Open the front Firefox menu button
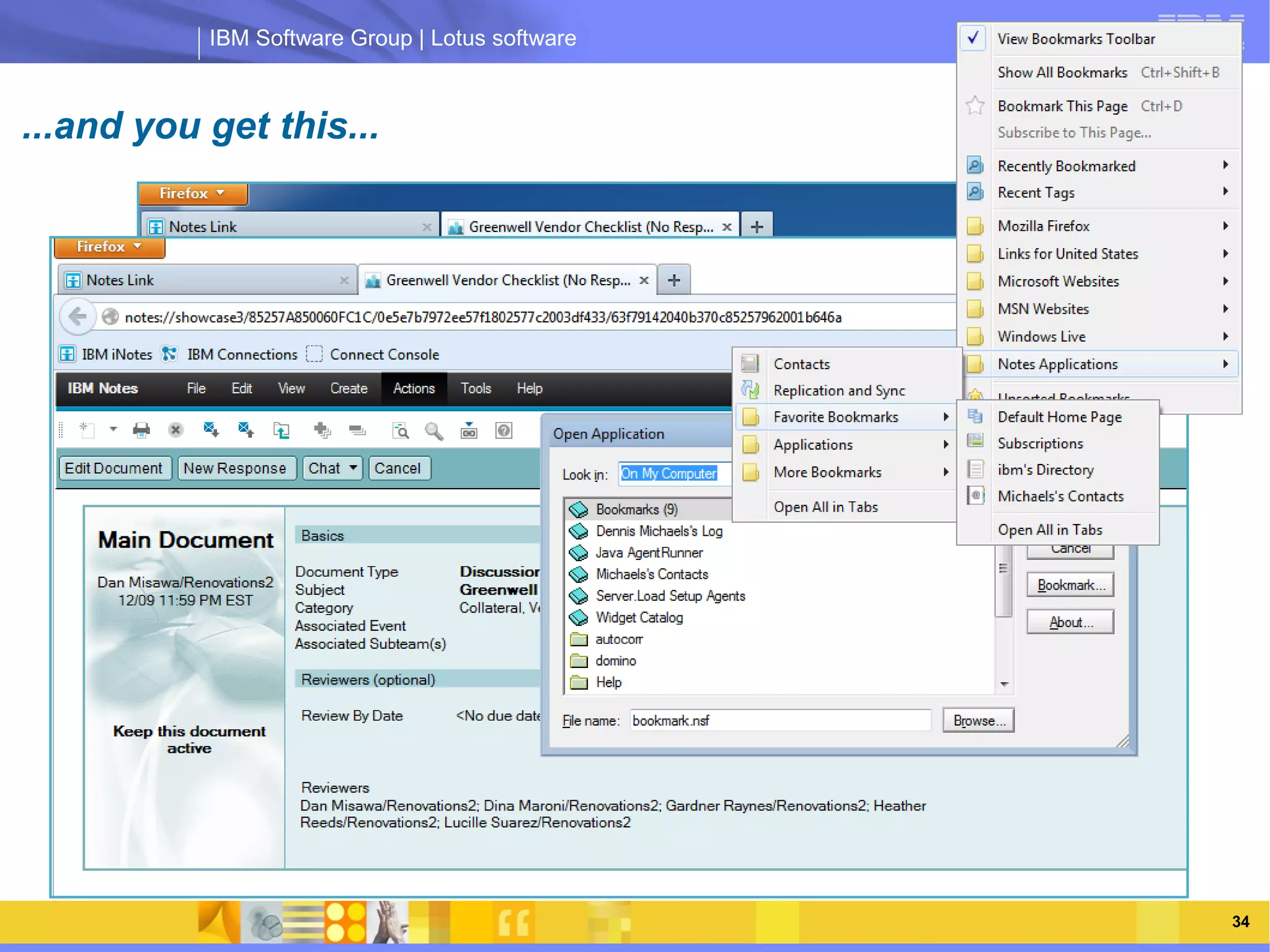The image size is (1270, 952). click(x=109, y=247)
